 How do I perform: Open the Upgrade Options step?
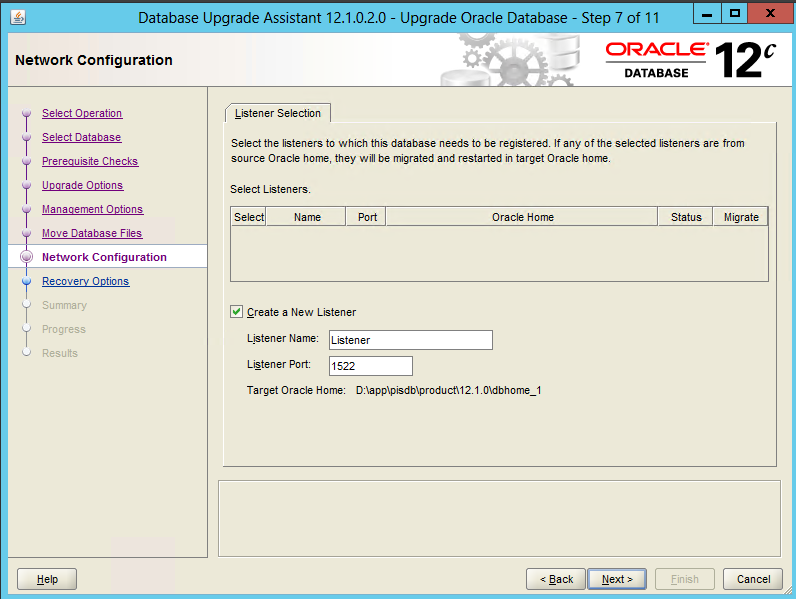[x=82, y=185]
